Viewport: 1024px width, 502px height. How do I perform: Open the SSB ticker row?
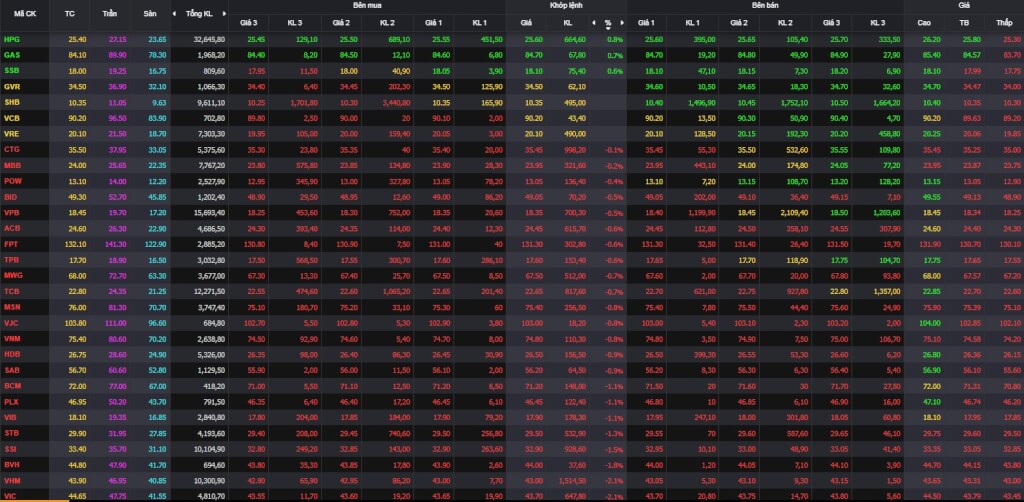[12, 71]
